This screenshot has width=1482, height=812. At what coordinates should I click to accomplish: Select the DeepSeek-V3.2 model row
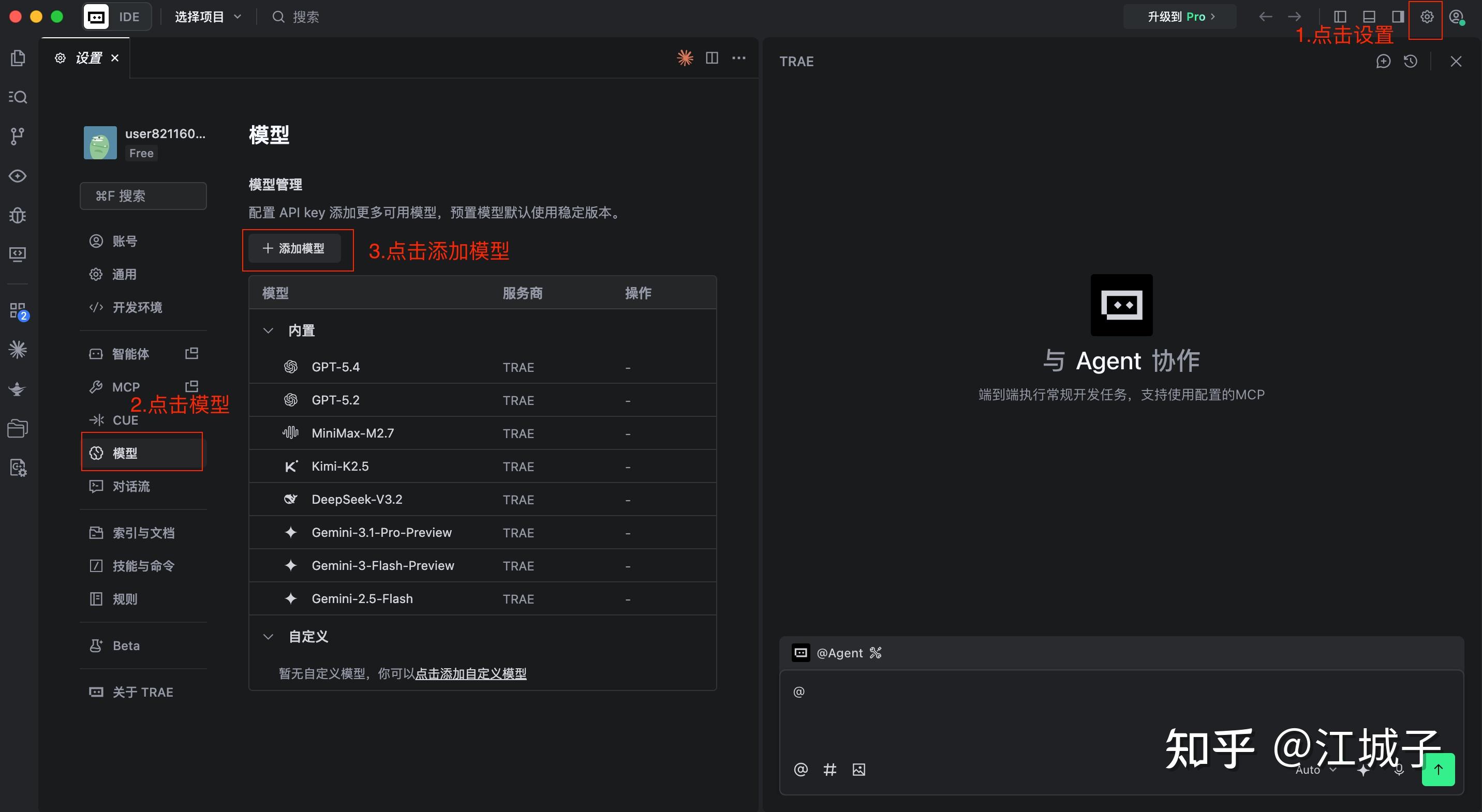482,499
